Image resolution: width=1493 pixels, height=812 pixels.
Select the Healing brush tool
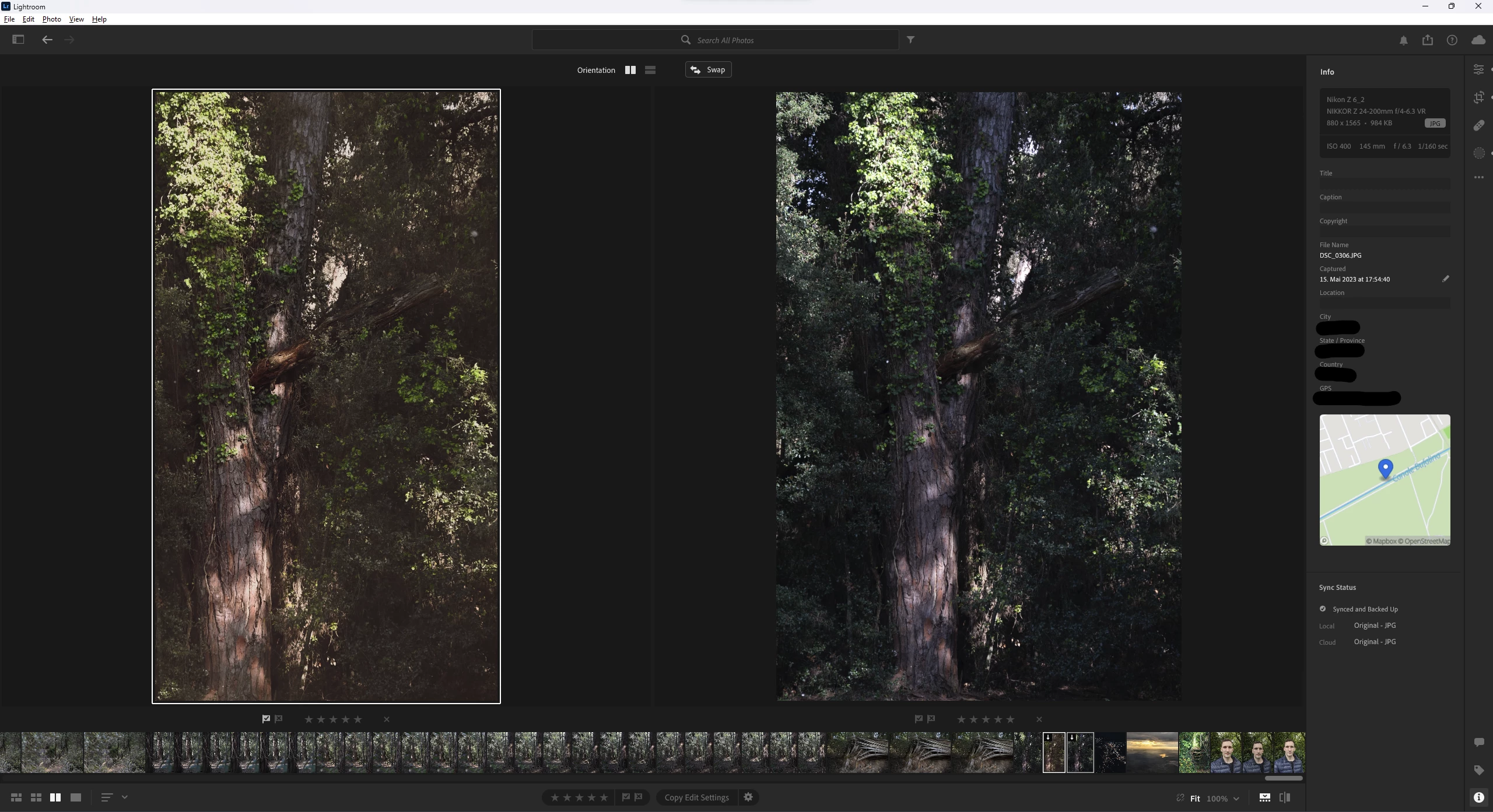1478,125
